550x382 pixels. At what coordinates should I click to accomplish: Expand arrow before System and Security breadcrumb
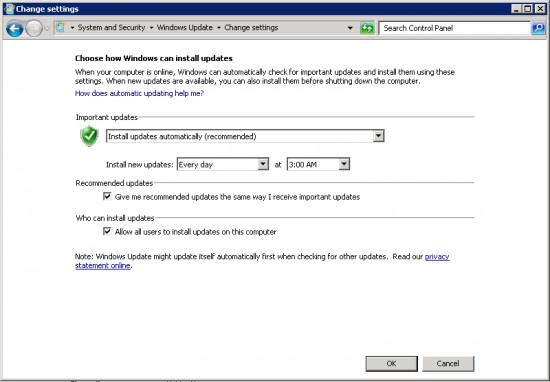[72, 28]
